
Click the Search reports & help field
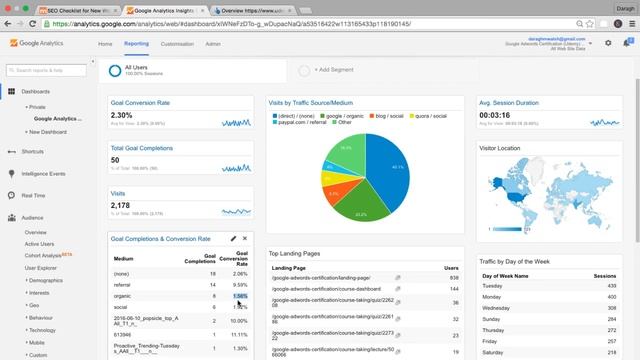pos(46,70)
